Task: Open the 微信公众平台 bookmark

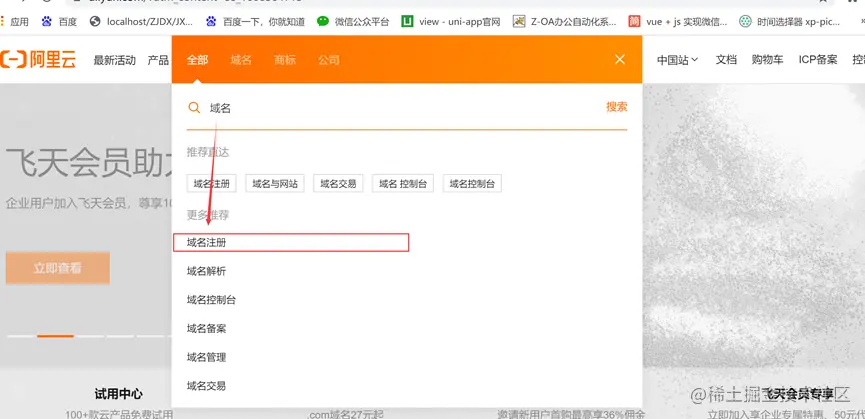Action: [353, 22]
